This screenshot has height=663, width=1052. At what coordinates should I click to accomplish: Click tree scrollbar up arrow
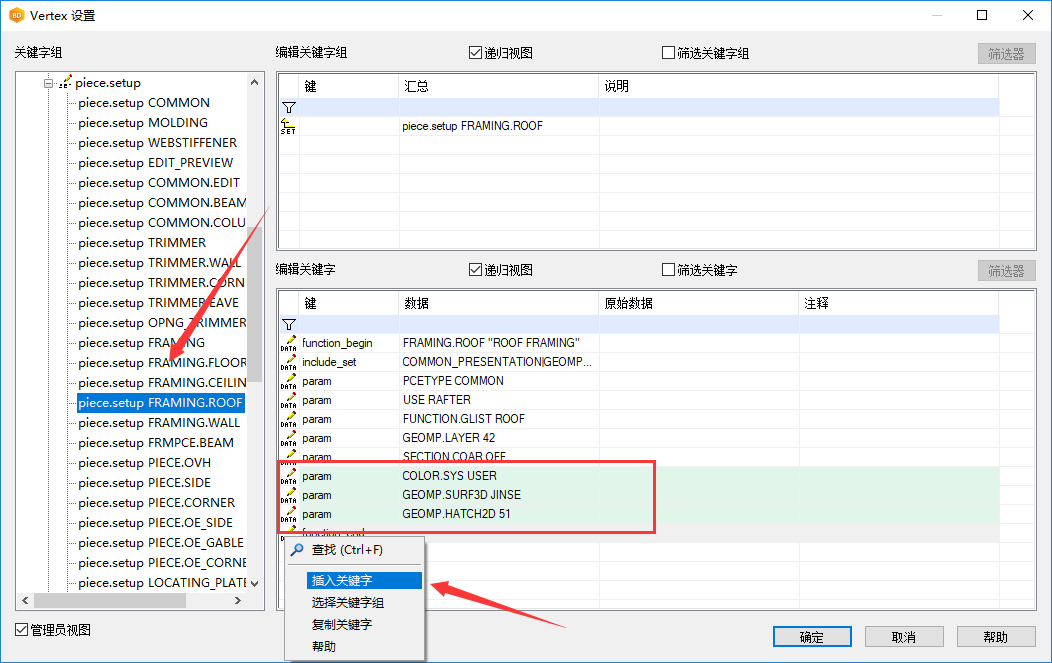pyautogui.click(x=254, y=82)
